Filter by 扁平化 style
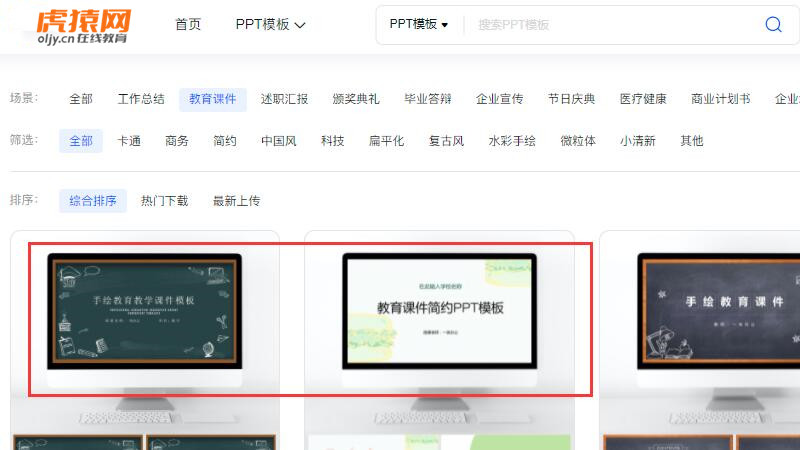 click(386, 141)
